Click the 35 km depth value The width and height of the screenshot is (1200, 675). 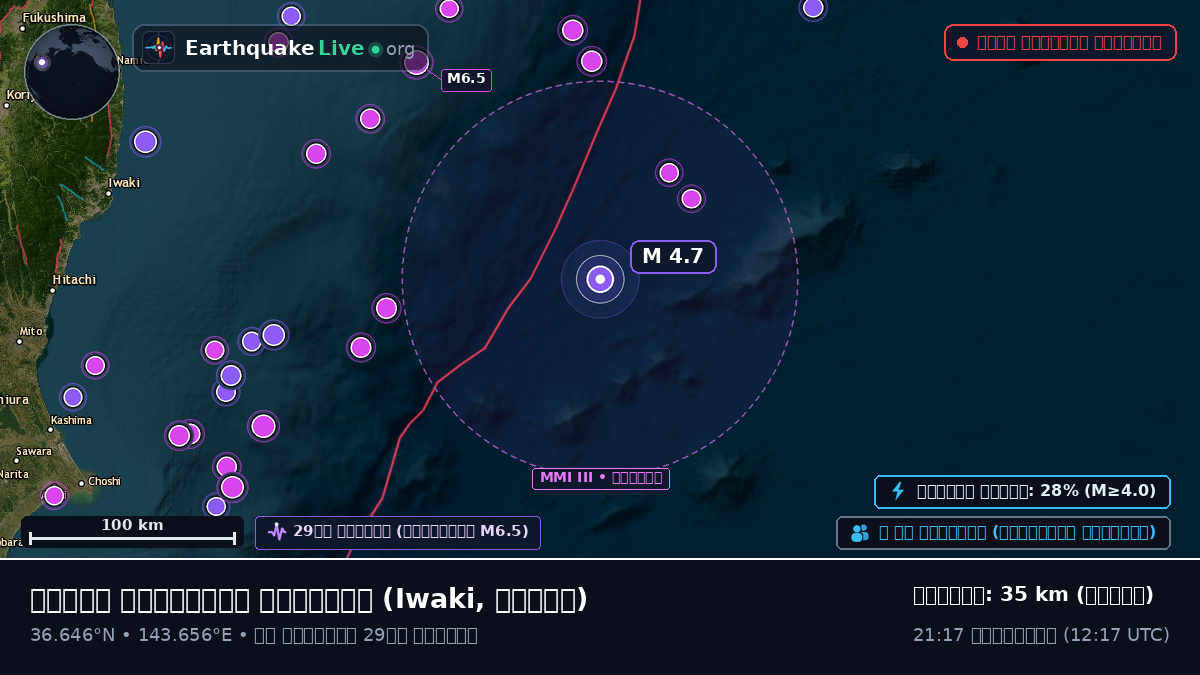pyautogui.click(x=1034, y=595)
